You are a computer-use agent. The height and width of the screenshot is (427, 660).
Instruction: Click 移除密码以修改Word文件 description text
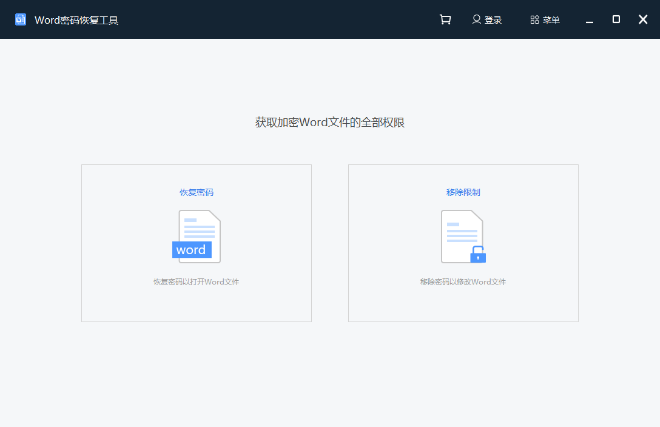pos(463,282)
